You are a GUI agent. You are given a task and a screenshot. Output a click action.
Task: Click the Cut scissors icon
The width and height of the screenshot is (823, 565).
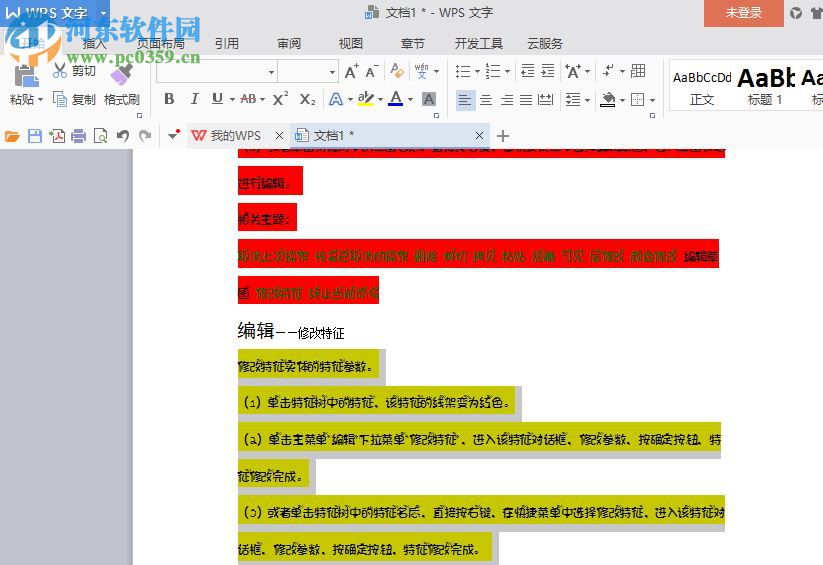coord(59,70)
